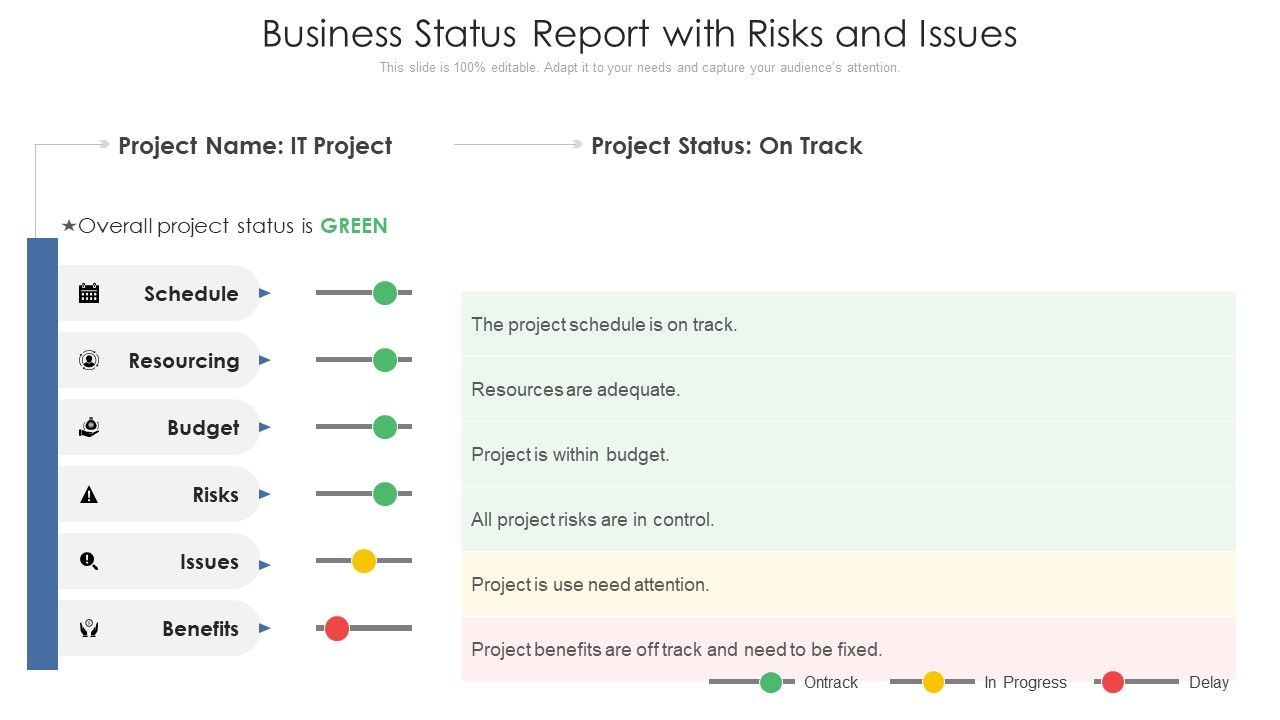The image size is (1280, 720).
Task: Click the blue arrow after Schedule
Action: click(x=265, y=293)
